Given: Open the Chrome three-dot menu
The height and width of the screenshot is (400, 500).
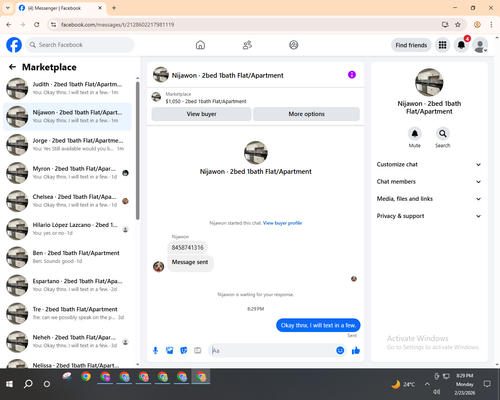Looking at the screenshot, I should (491, 25).
